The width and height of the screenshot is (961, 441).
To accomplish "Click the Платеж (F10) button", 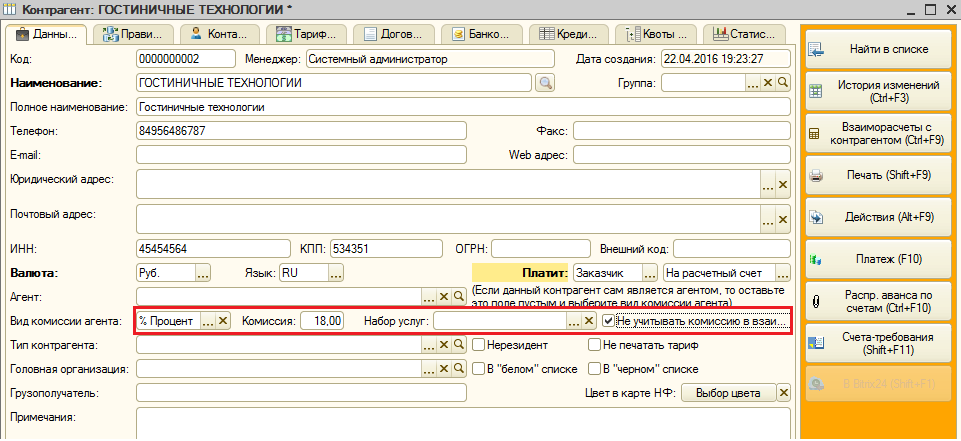I will [x=879, y=260].
